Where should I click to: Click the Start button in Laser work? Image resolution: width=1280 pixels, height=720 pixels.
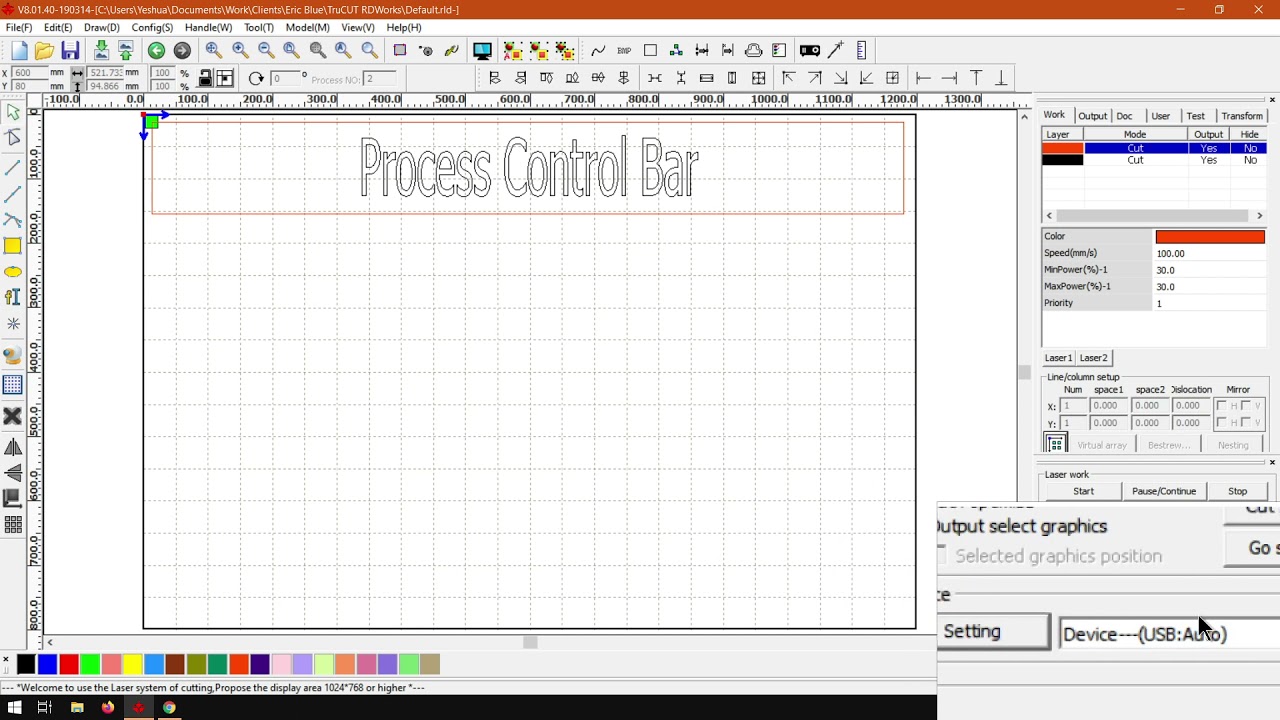click(x=1083, y=491)
